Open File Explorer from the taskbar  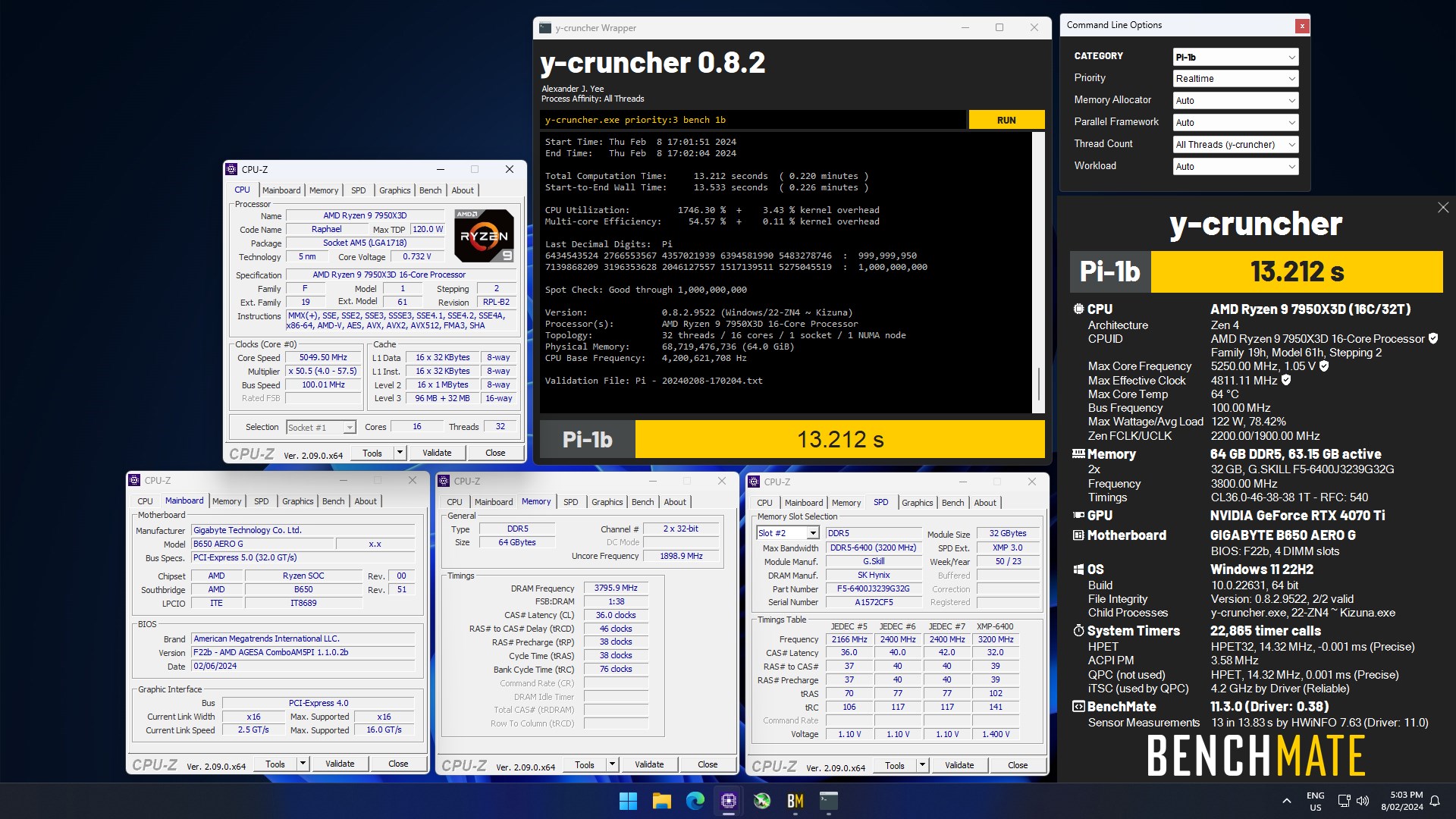pyautogui.click(x=661, y=801)
